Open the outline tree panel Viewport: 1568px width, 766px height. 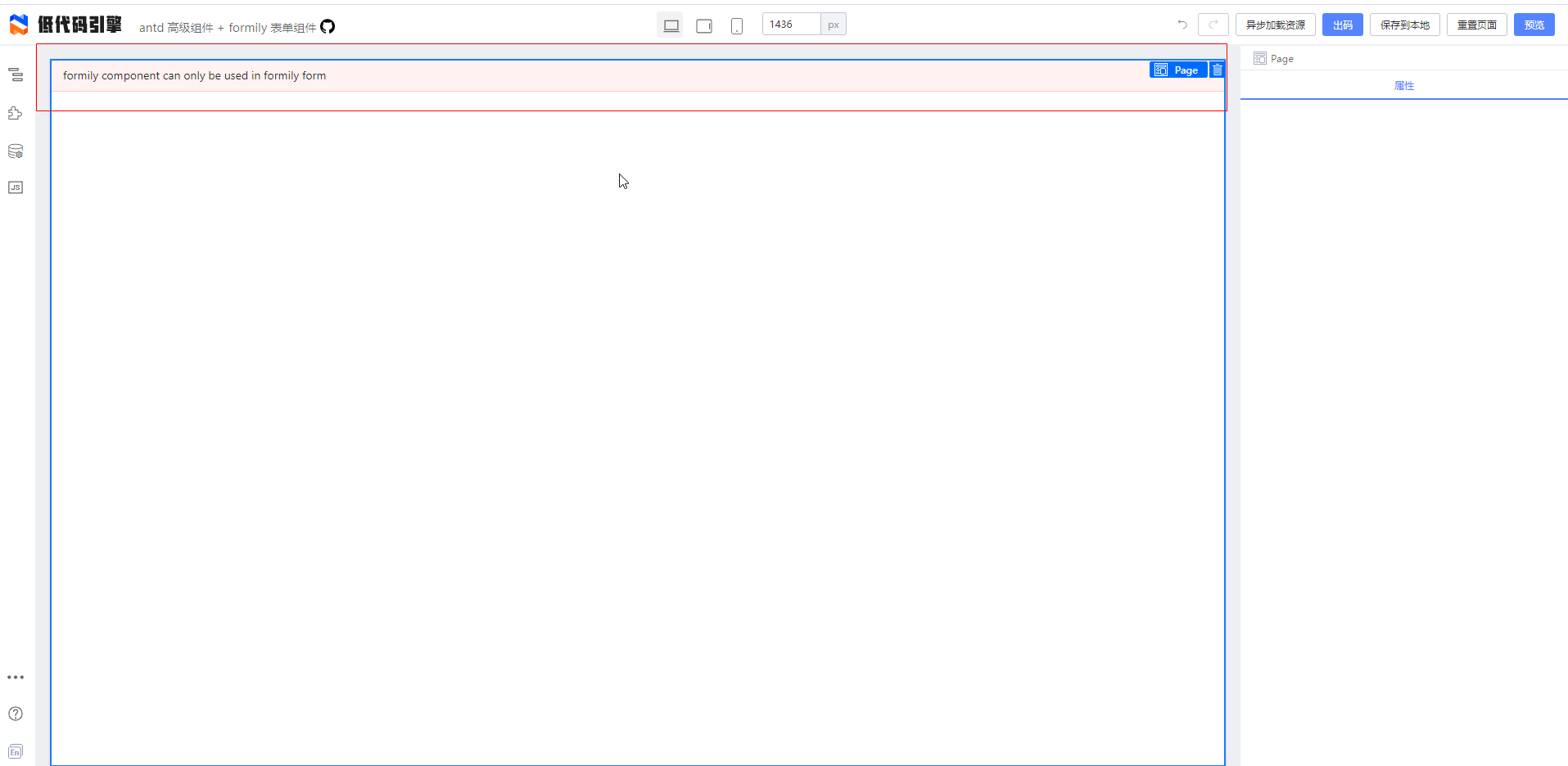click(15, 74)
